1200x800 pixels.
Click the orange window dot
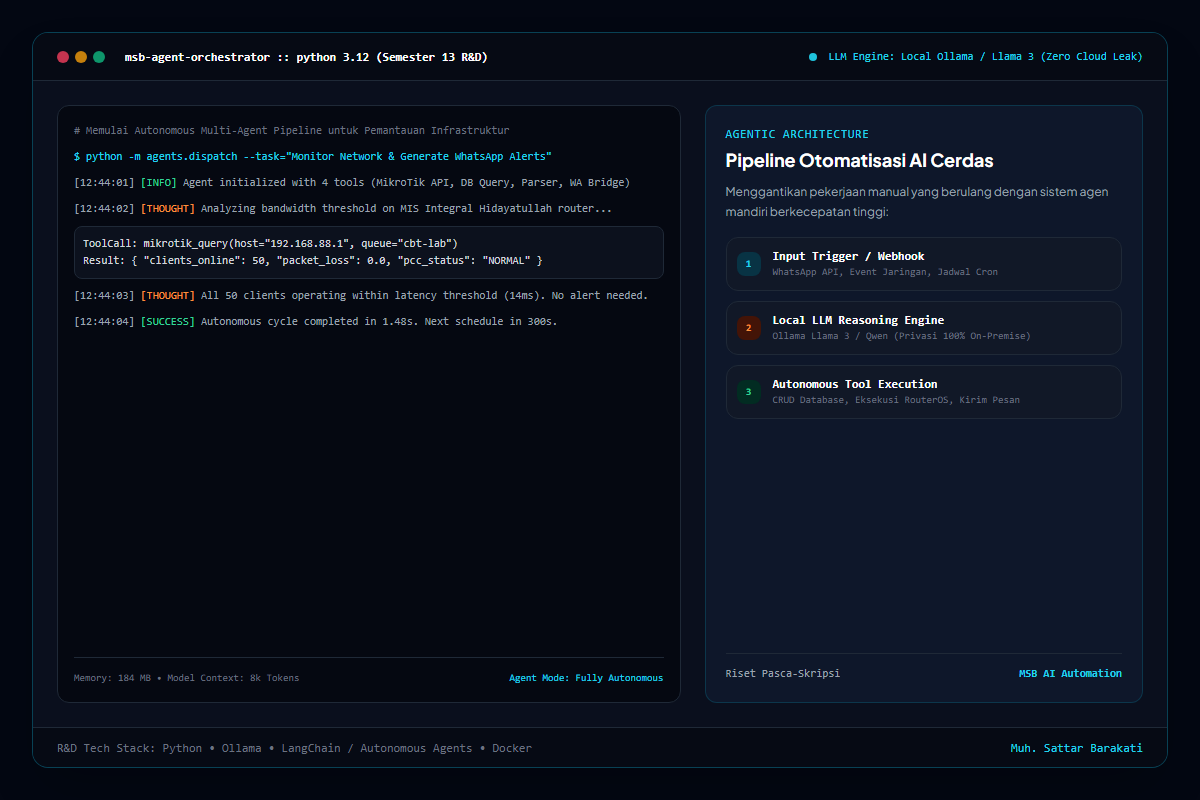coord(81,57)
